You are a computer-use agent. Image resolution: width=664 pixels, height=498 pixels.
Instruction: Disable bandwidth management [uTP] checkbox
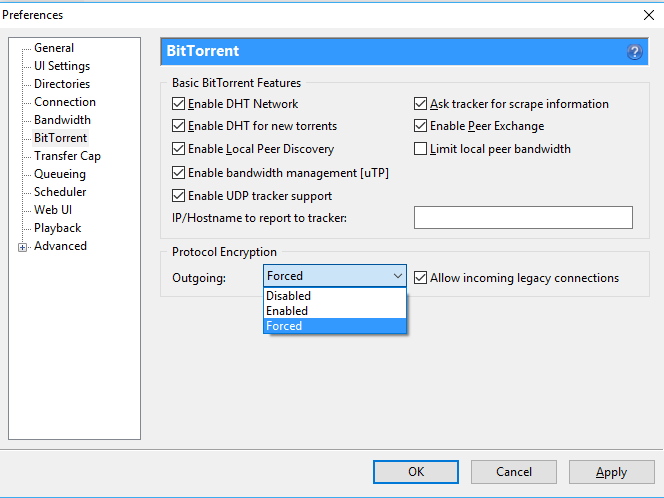point(178,173)
